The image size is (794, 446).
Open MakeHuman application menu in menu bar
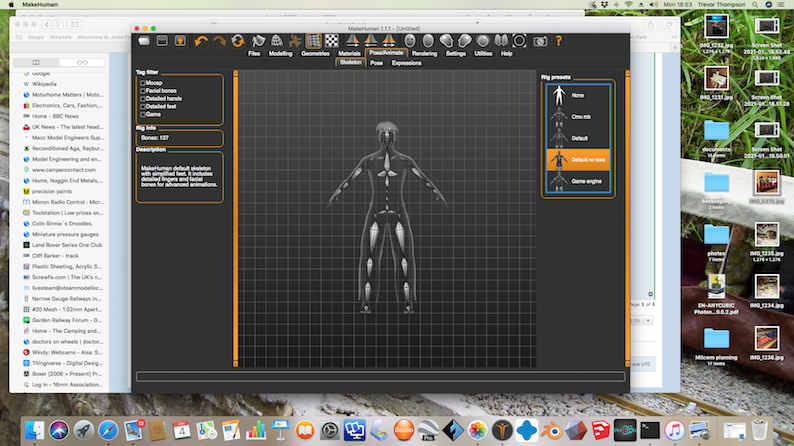click(40, 5)
